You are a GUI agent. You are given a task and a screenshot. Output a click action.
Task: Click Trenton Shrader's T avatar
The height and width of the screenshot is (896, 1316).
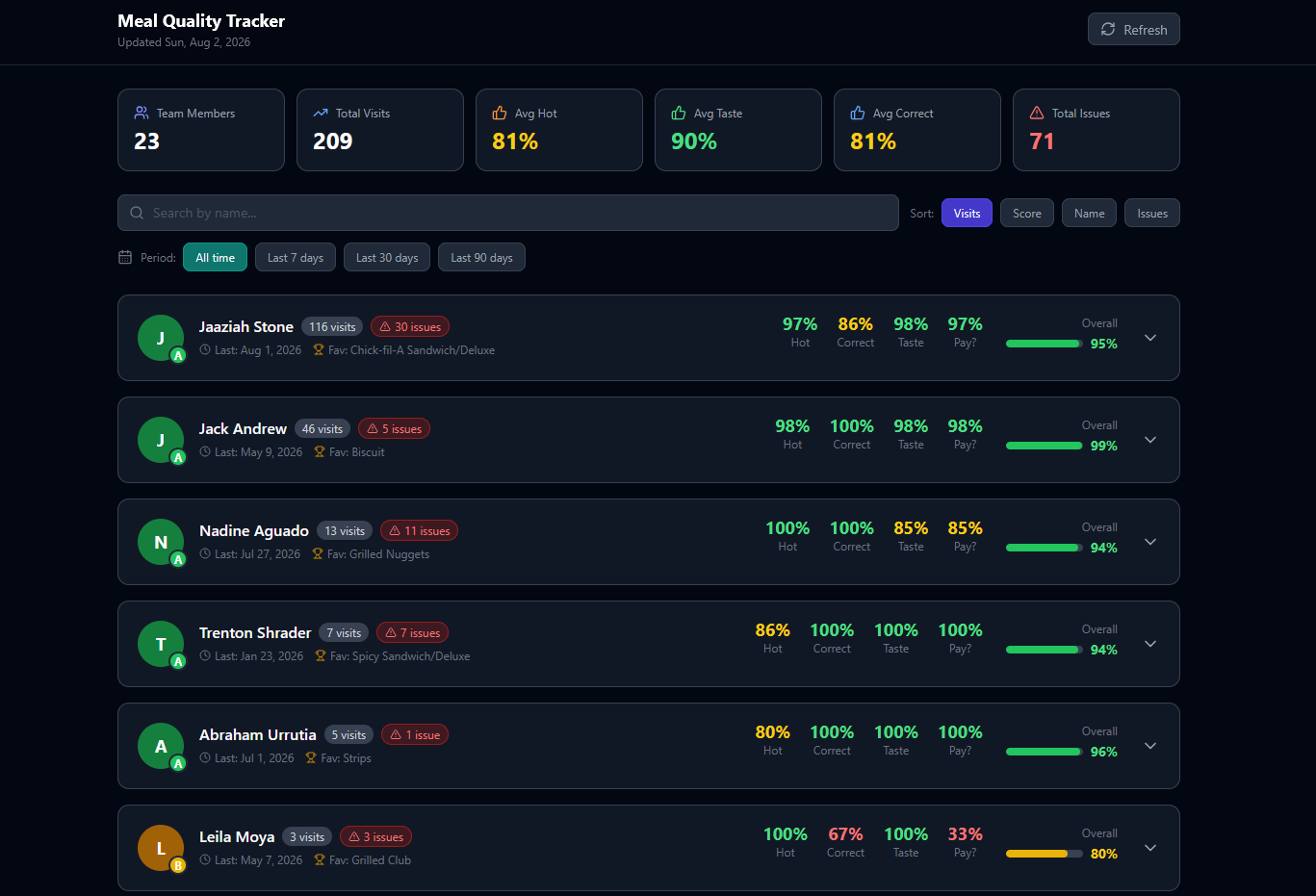161,644
